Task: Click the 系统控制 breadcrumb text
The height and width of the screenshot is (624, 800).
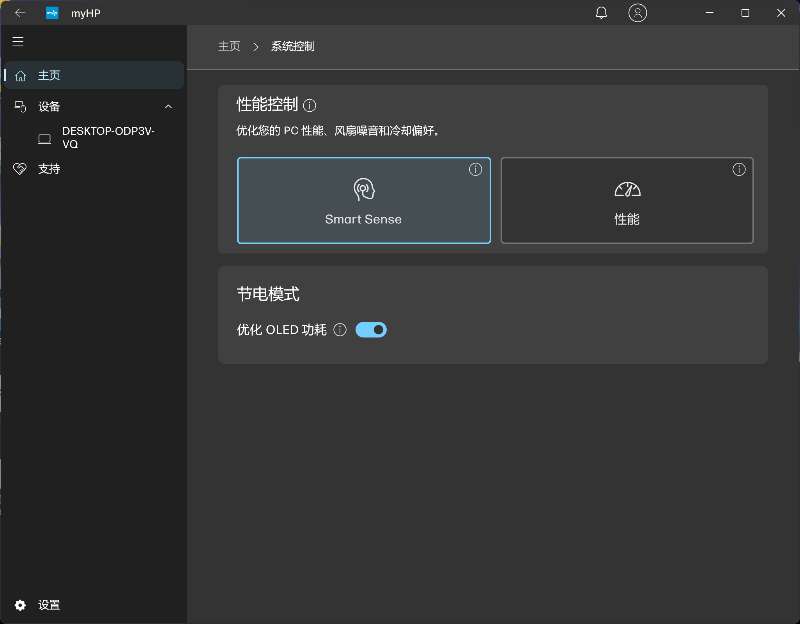Action: click(x=292, y=46)
